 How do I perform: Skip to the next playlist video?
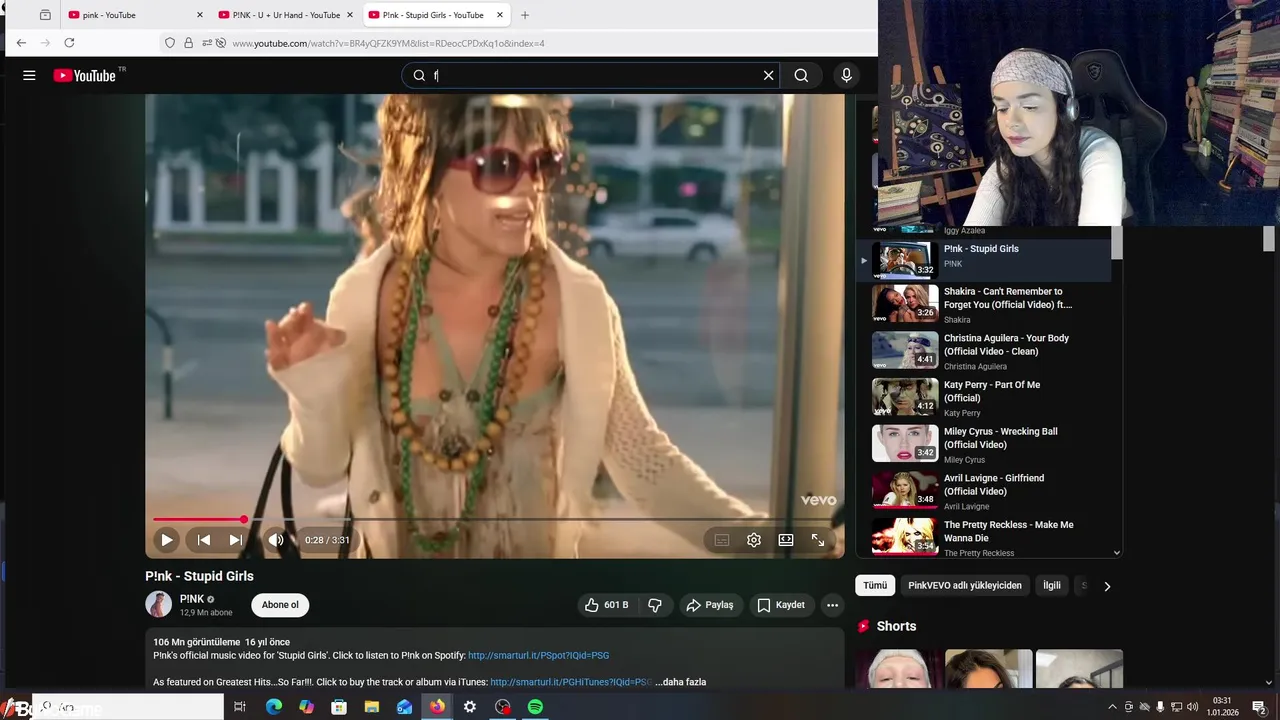(x=236, y=540)
